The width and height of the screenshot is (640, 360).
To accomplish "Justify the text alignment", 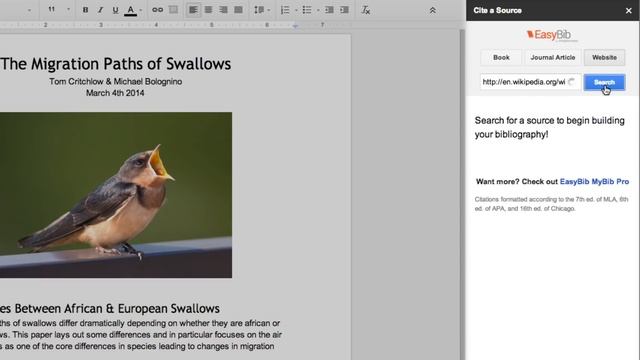I will point(238,10).
